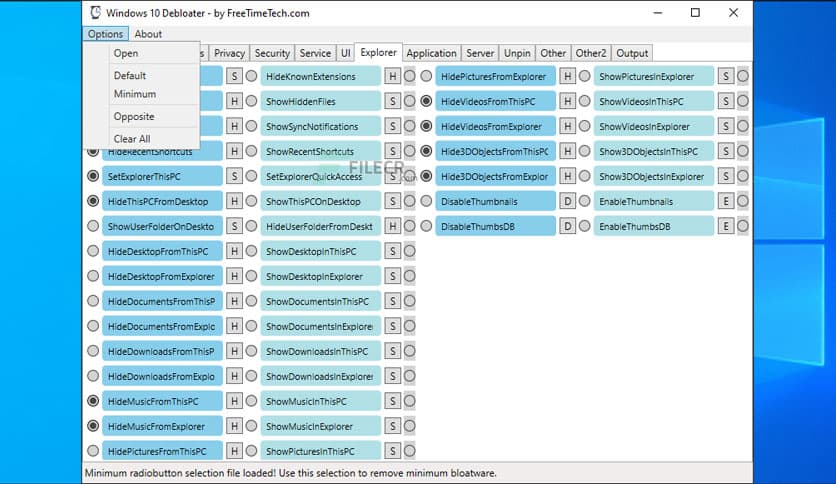This screenshot has width=836, height=484.
Task: Choose Clear All in the Options menu
Action: [141, 139]
